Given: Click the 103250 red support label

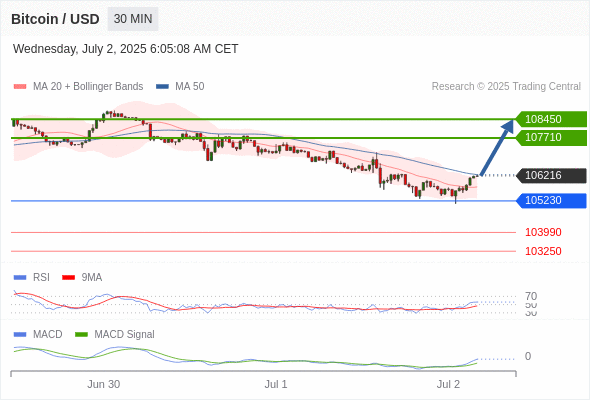Looking at the screenshot, I should tap(543, 251).
